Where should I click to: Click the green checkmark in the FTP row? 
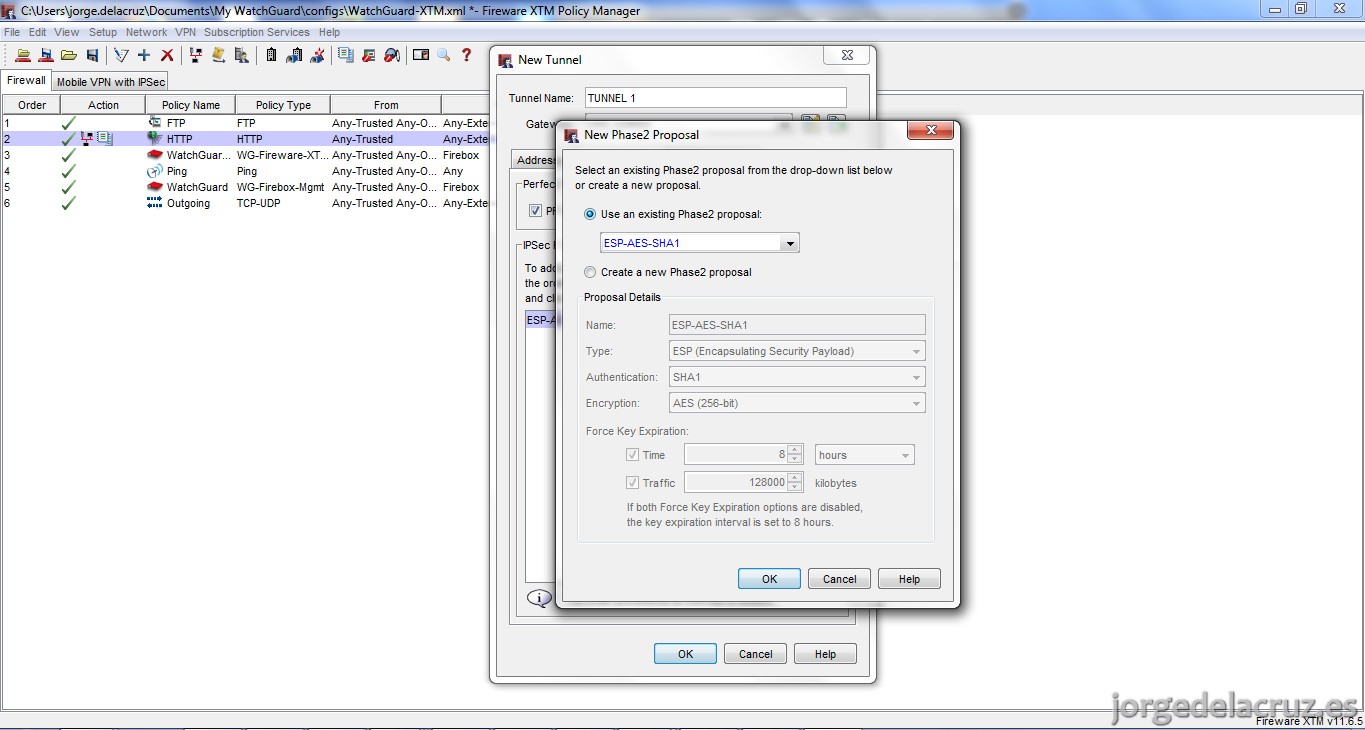coord(68,123)
